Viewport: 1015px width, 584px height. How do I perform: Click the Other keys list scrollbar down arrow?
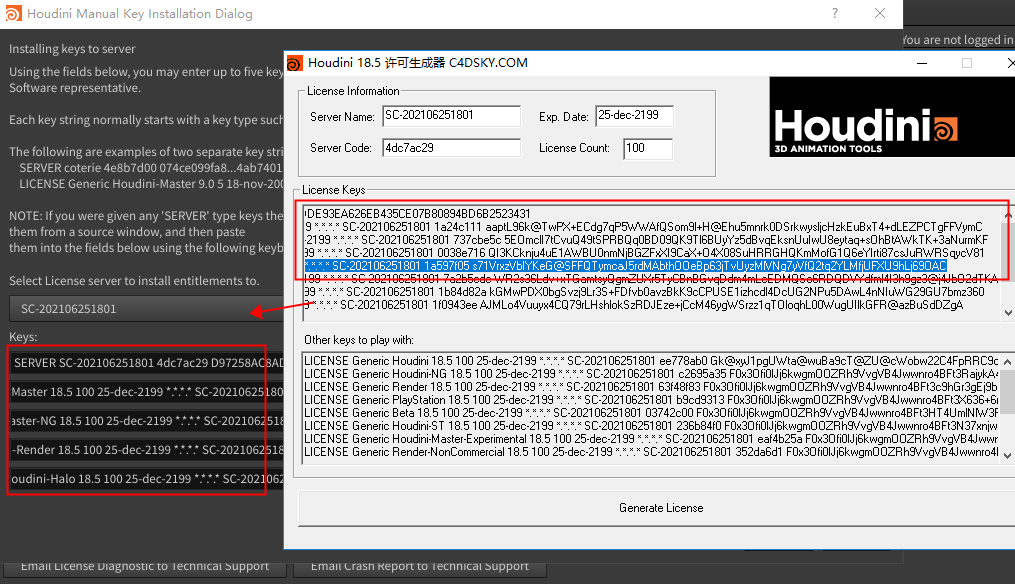(x=1008, y=455)
